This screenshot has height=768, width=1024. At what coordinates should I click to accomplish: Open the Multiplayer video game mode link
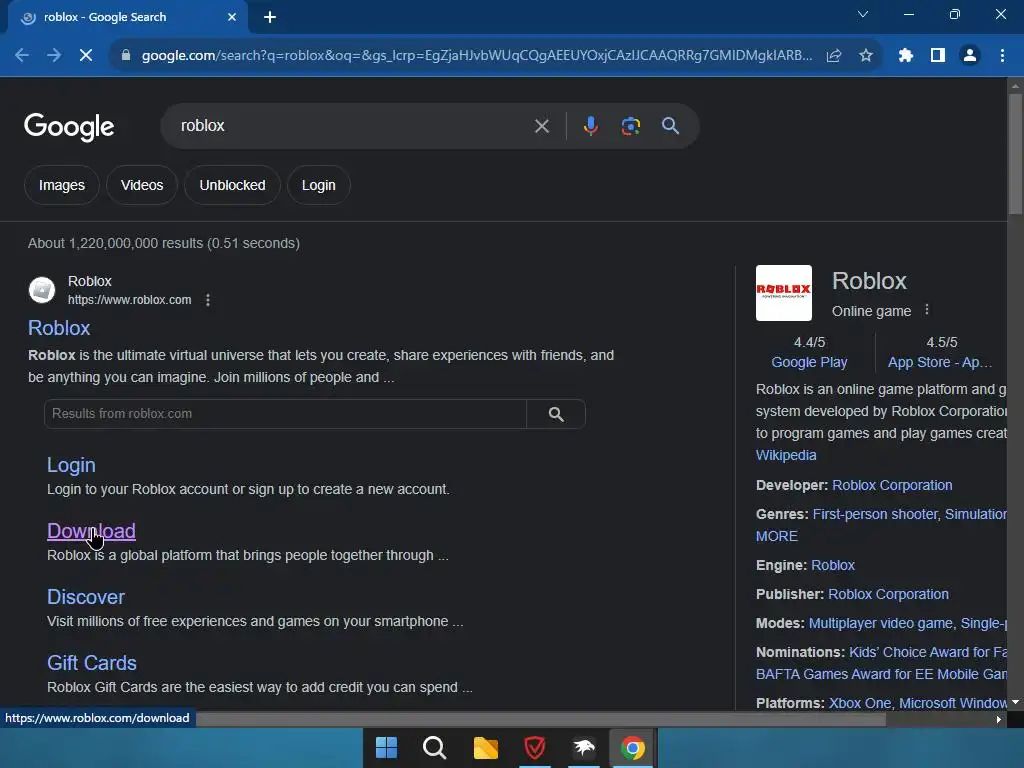coord(880,623)
